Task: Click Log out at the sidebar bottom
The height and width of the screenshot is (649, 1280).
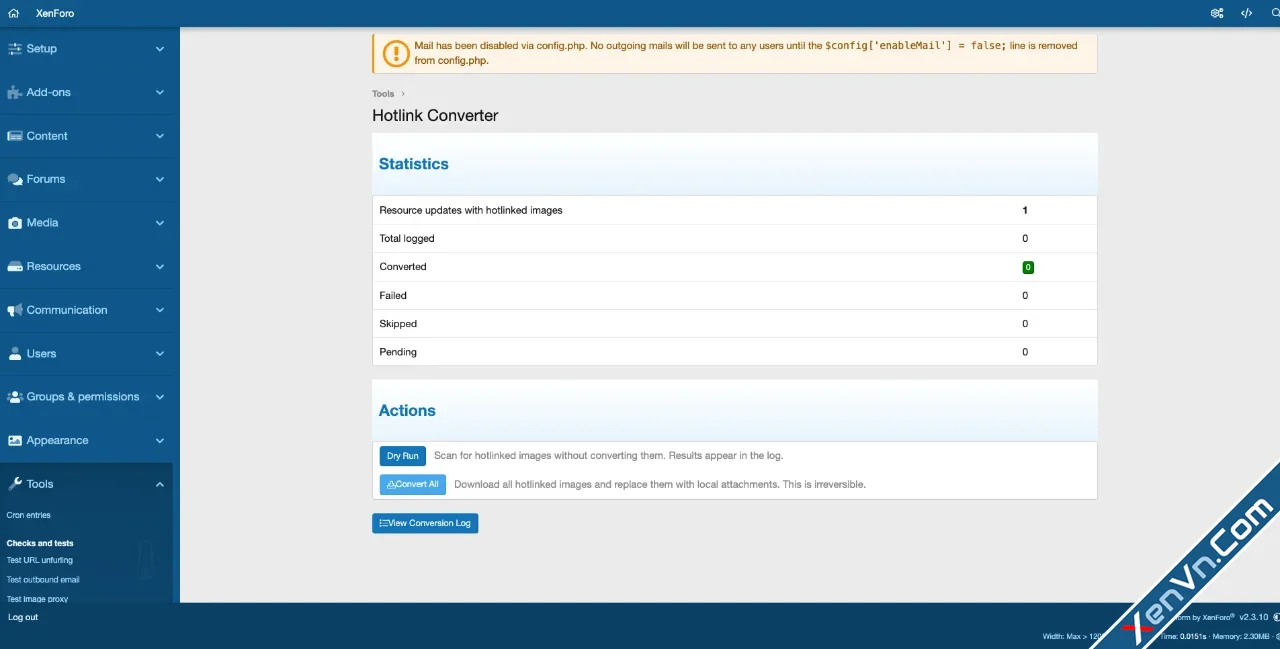Action: click(22, 617)
